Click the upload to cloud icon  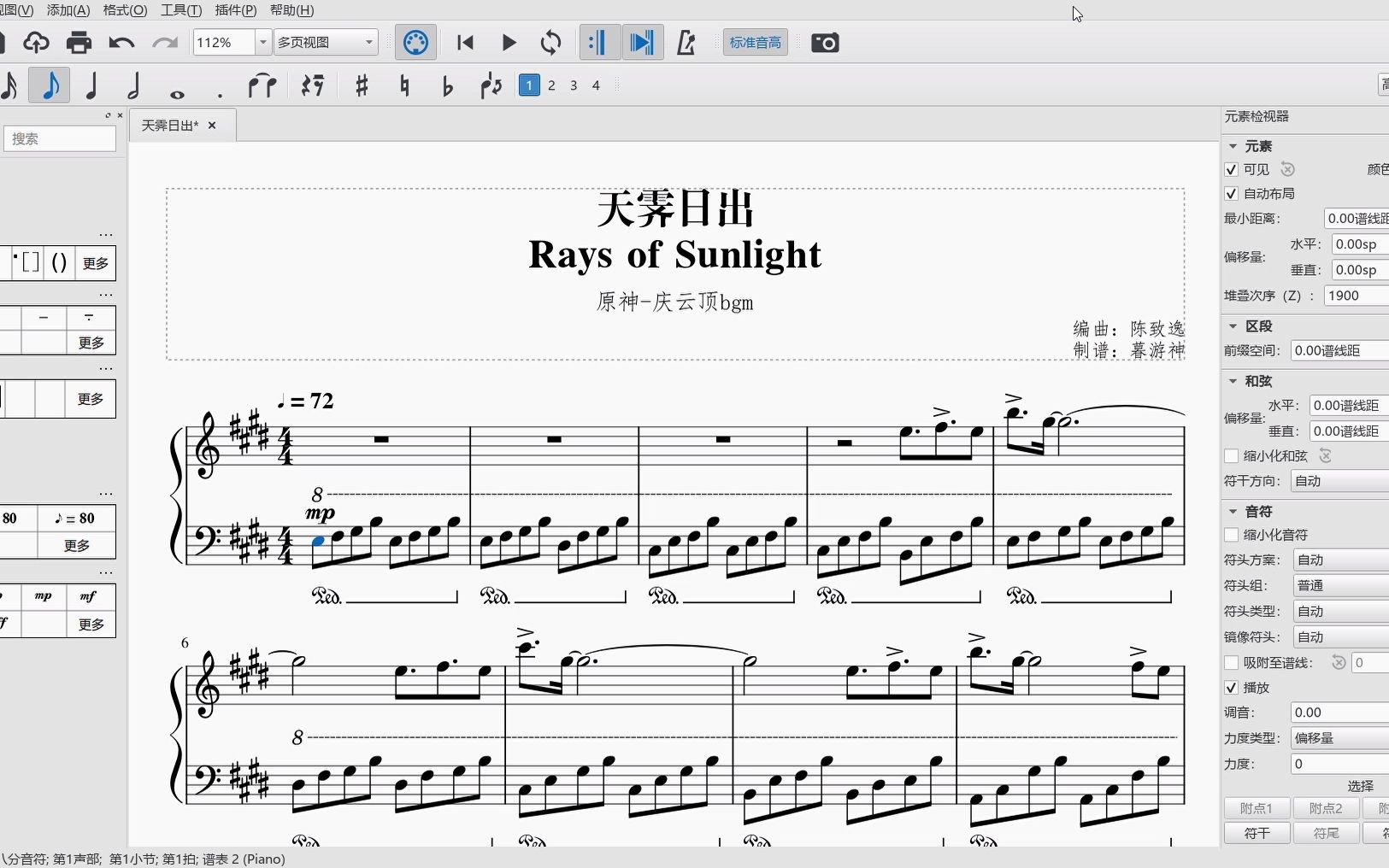tap(36, 43)
